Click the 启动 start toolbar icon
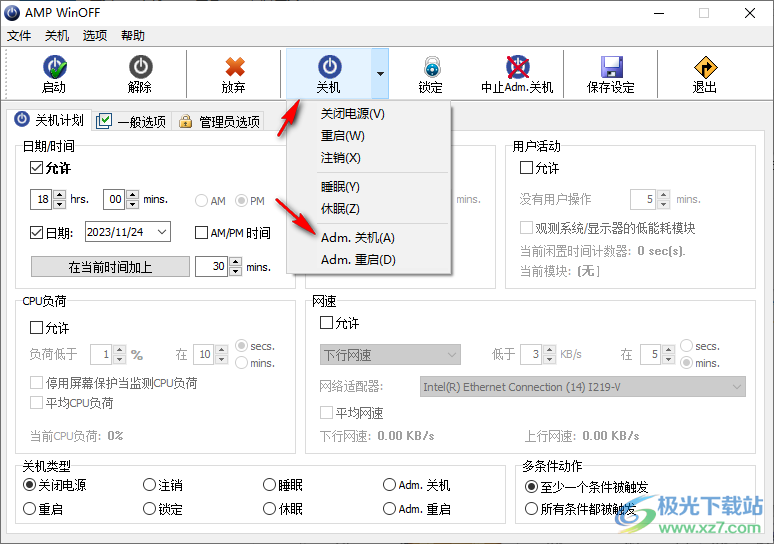The height and width of the screenshot is (544, 774). pos(54,68)
